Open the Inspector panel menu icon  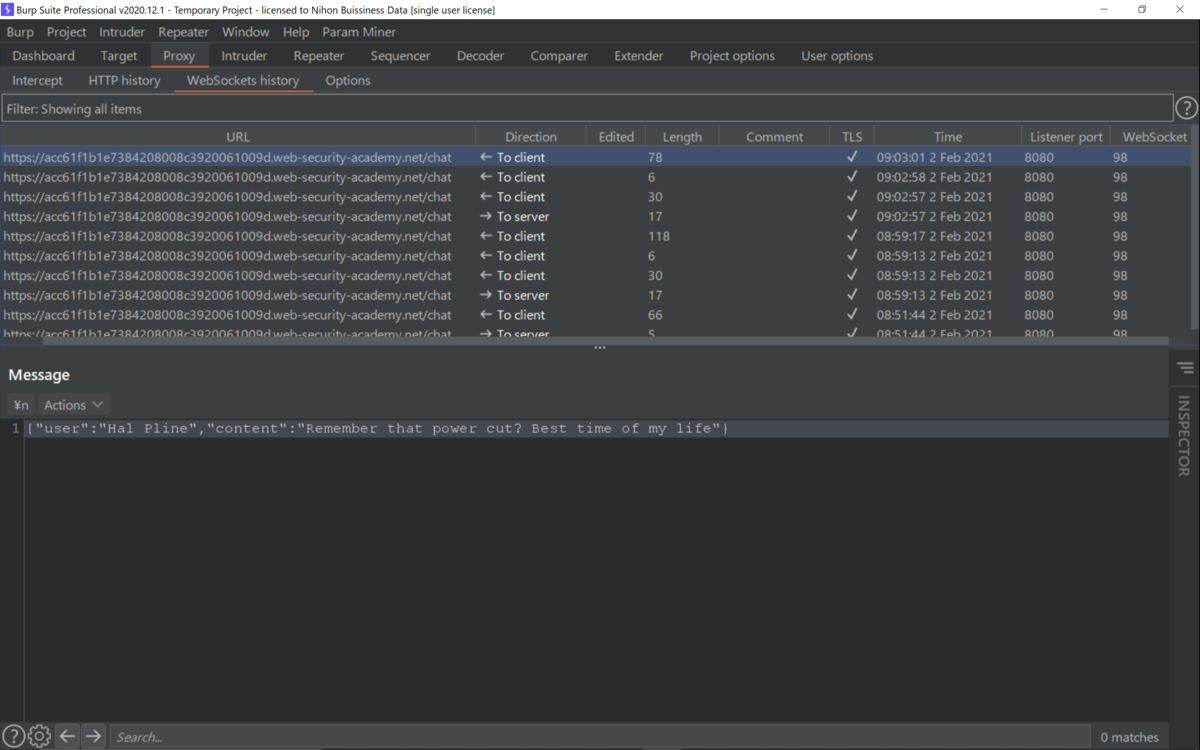pyautogui.click(x=1186, y=369)
